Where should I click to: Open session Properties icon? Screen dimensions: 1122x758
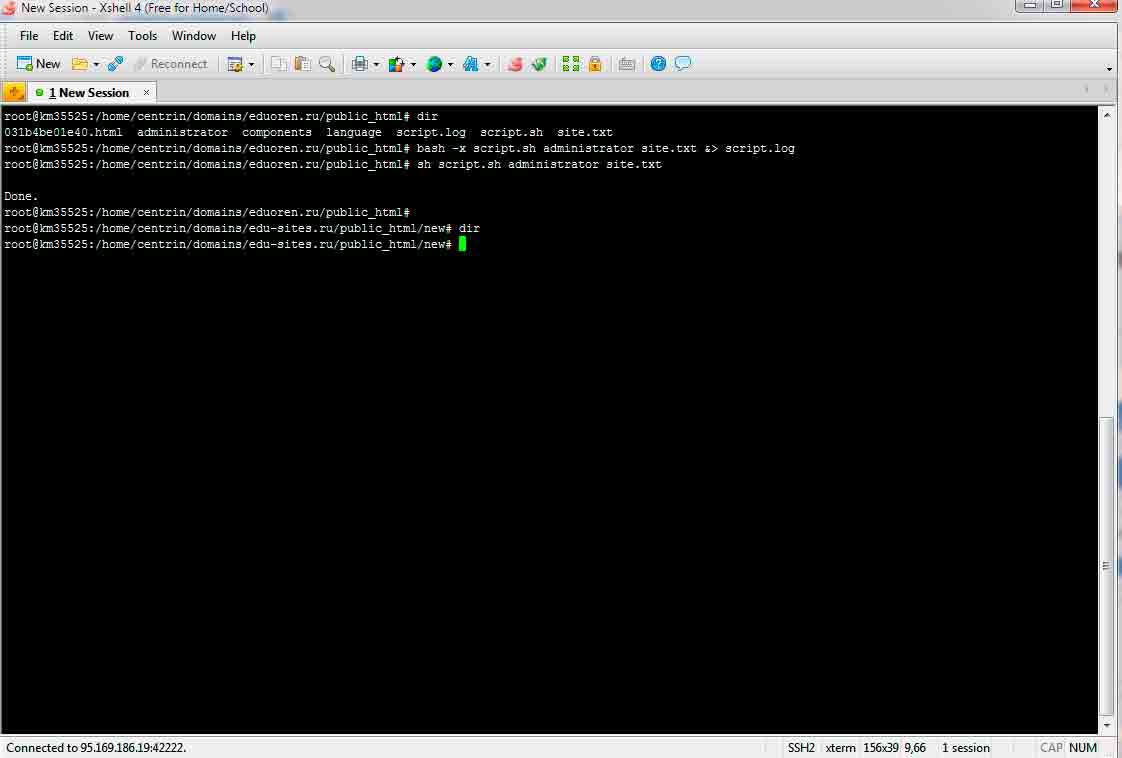coord(235,64)
